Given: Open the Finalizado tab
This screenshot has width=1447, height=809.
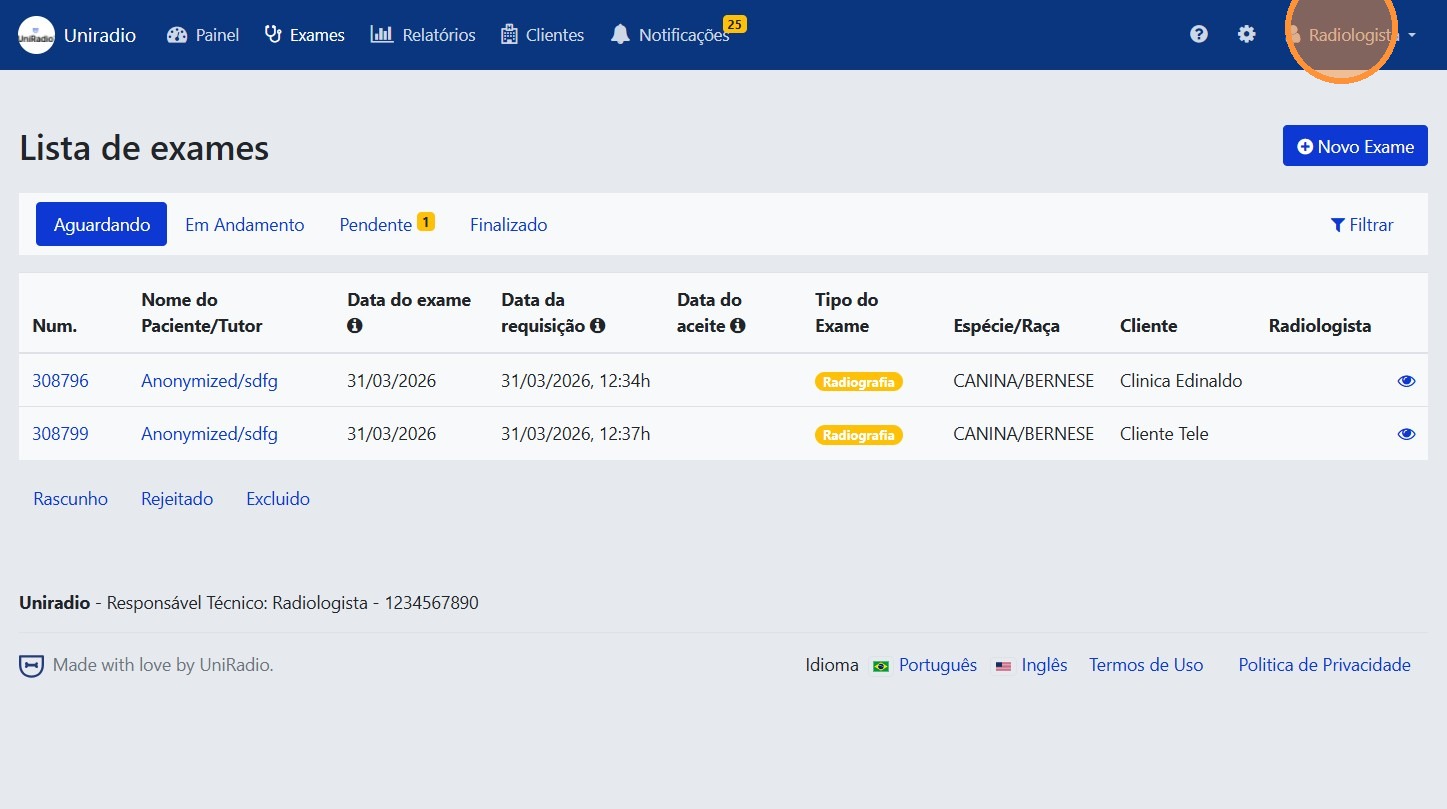Looking at the screenshot, I should click(x=508, y=225).
